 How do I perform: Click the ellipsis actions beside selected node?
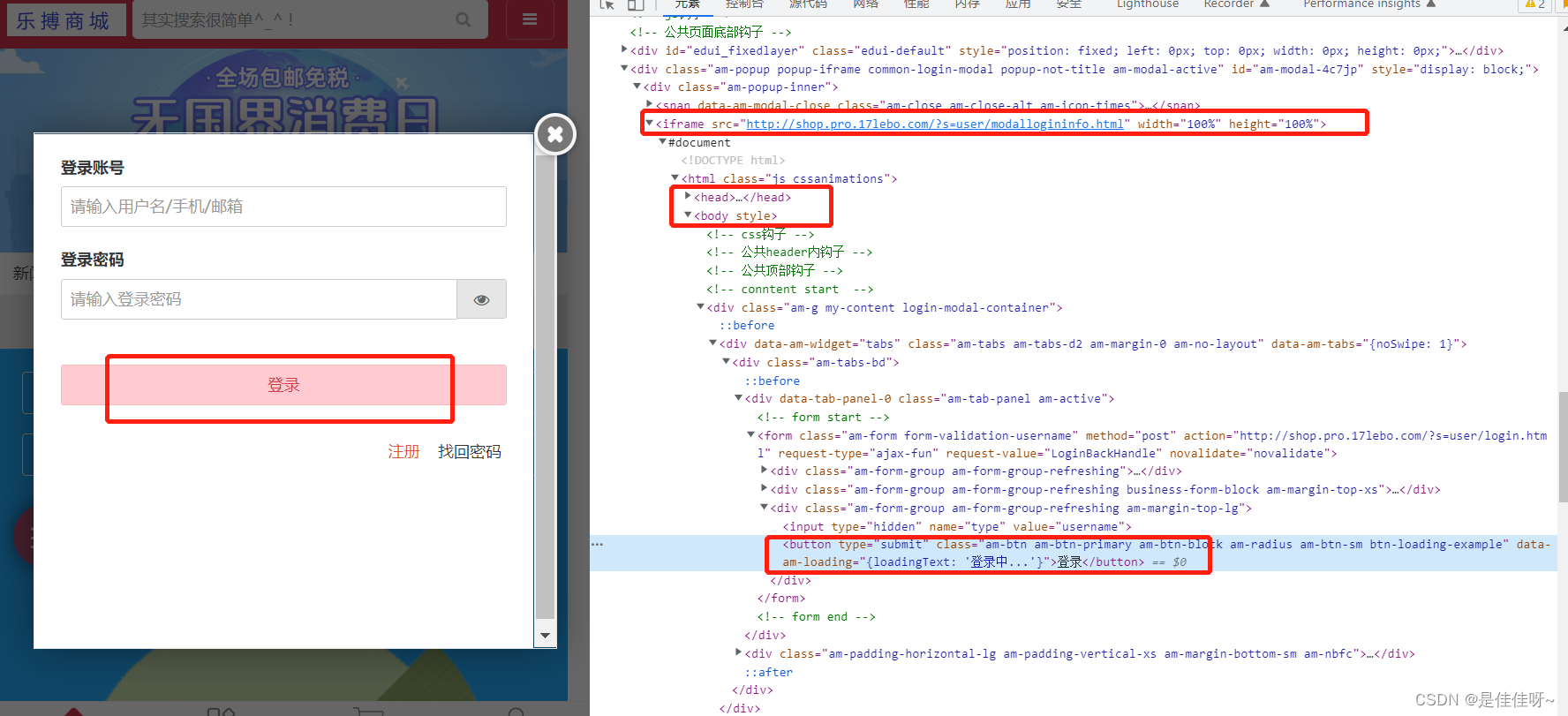pos(598,544)
